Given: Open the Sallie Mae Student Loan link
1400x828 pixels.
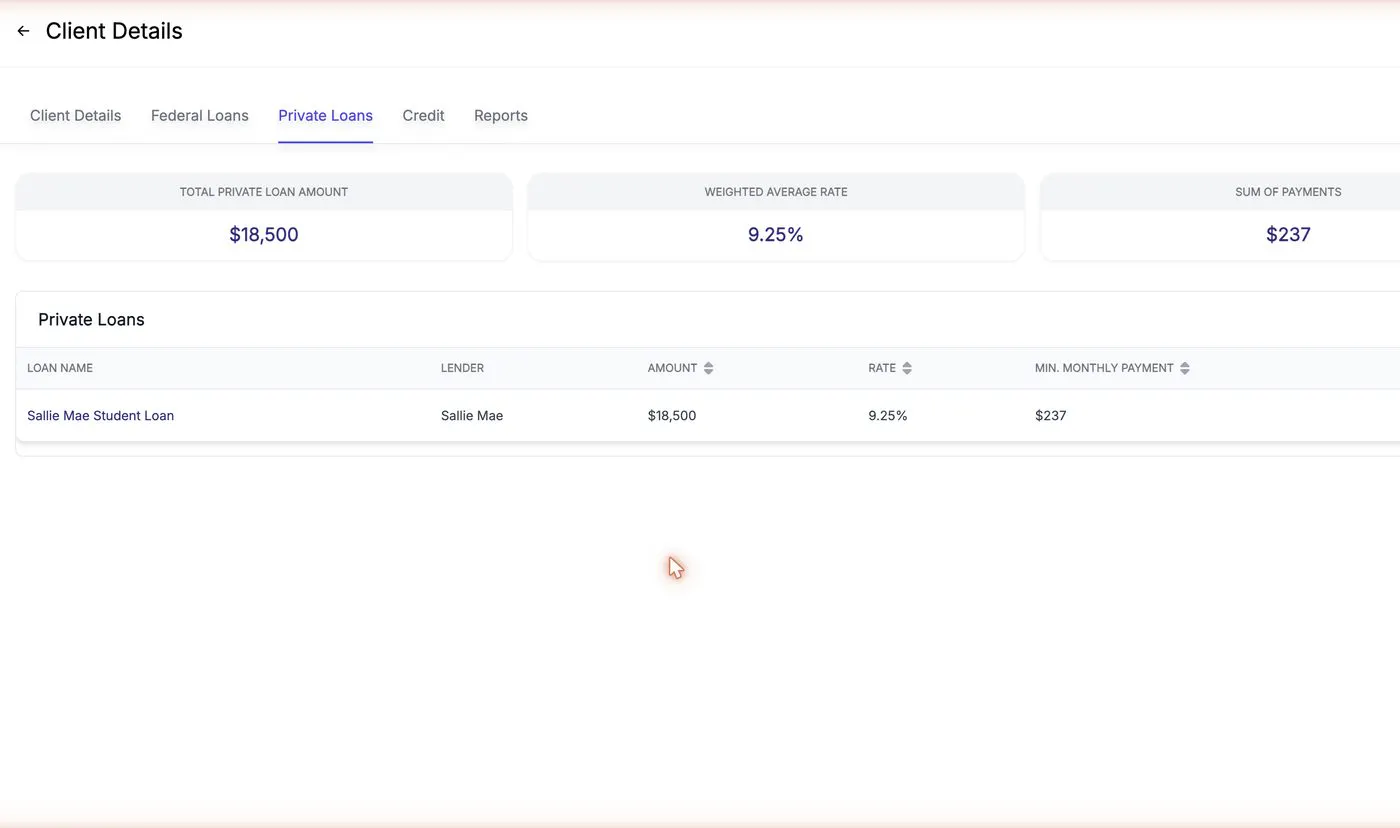Looking at the screenshot, I should point(100,415).
